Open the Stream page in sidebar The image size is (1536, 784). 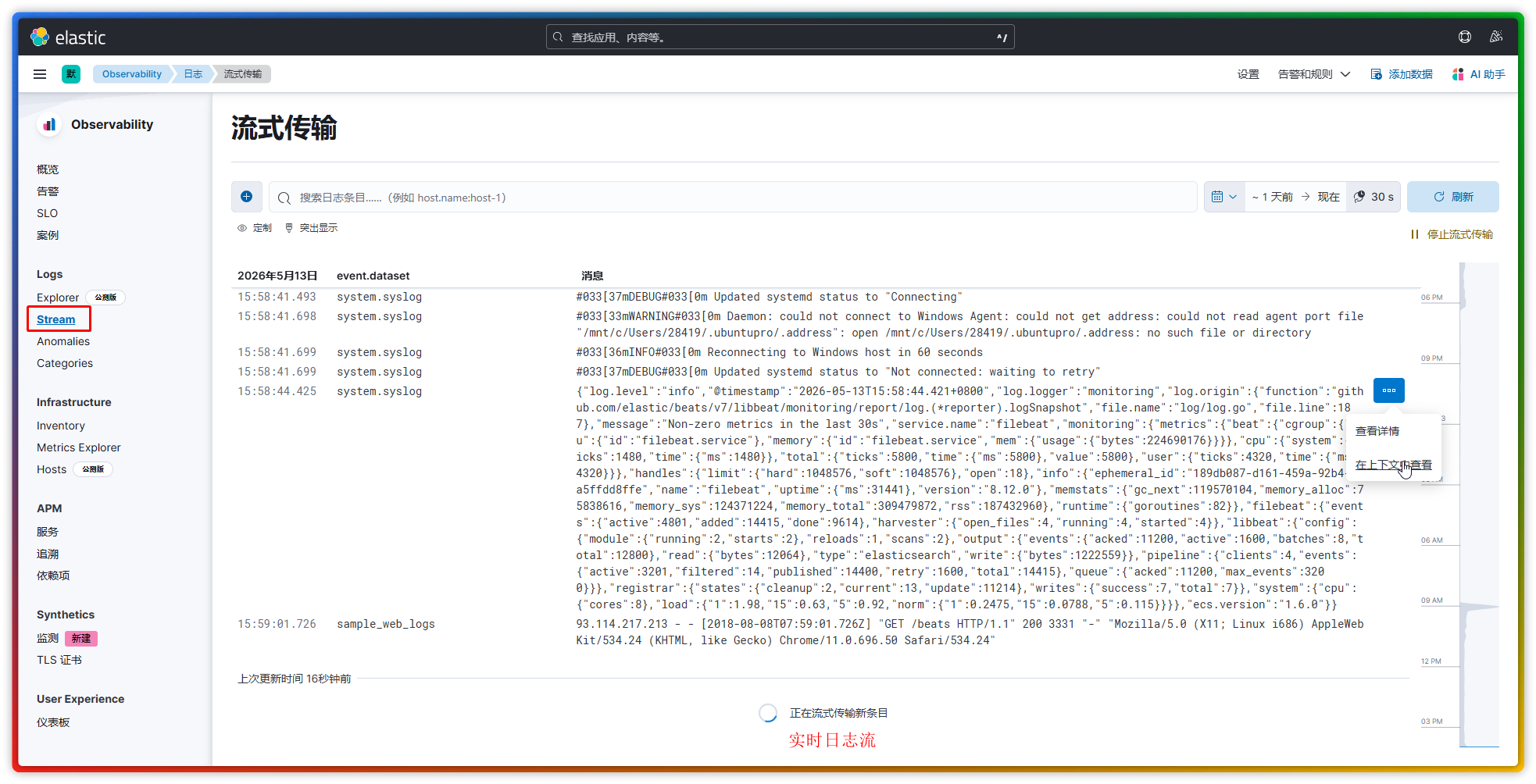[x=56, y=319]
